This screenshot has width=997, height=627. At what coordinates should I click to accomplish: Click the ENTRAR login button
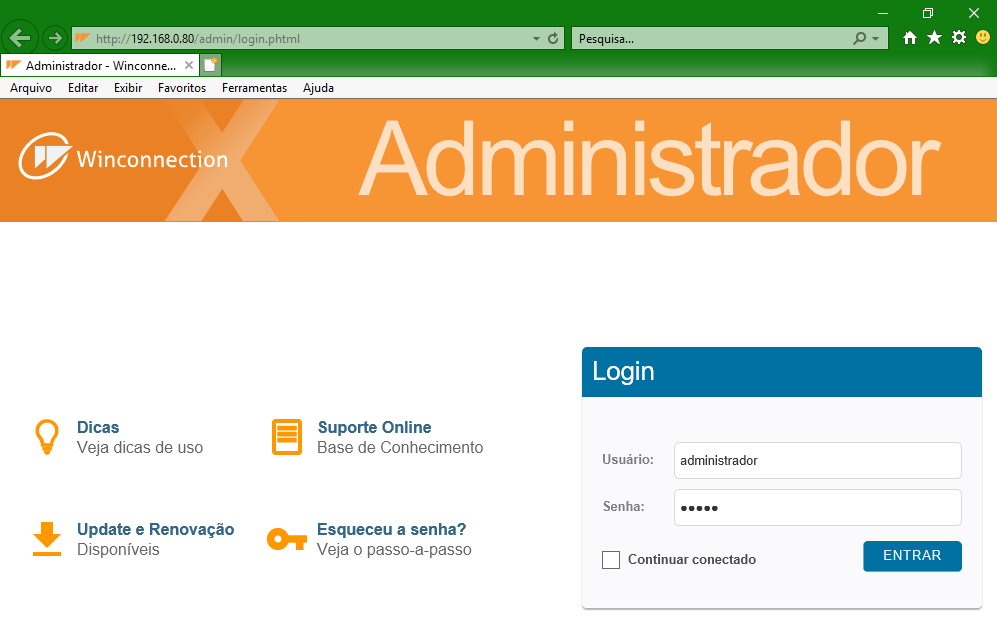click(x=912, y=556)
